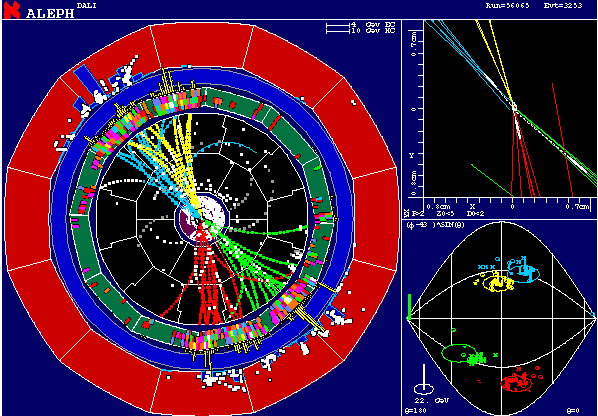
Task: Click the ALEPH title text
Action: pyautogui.click(x=50, y=13)
